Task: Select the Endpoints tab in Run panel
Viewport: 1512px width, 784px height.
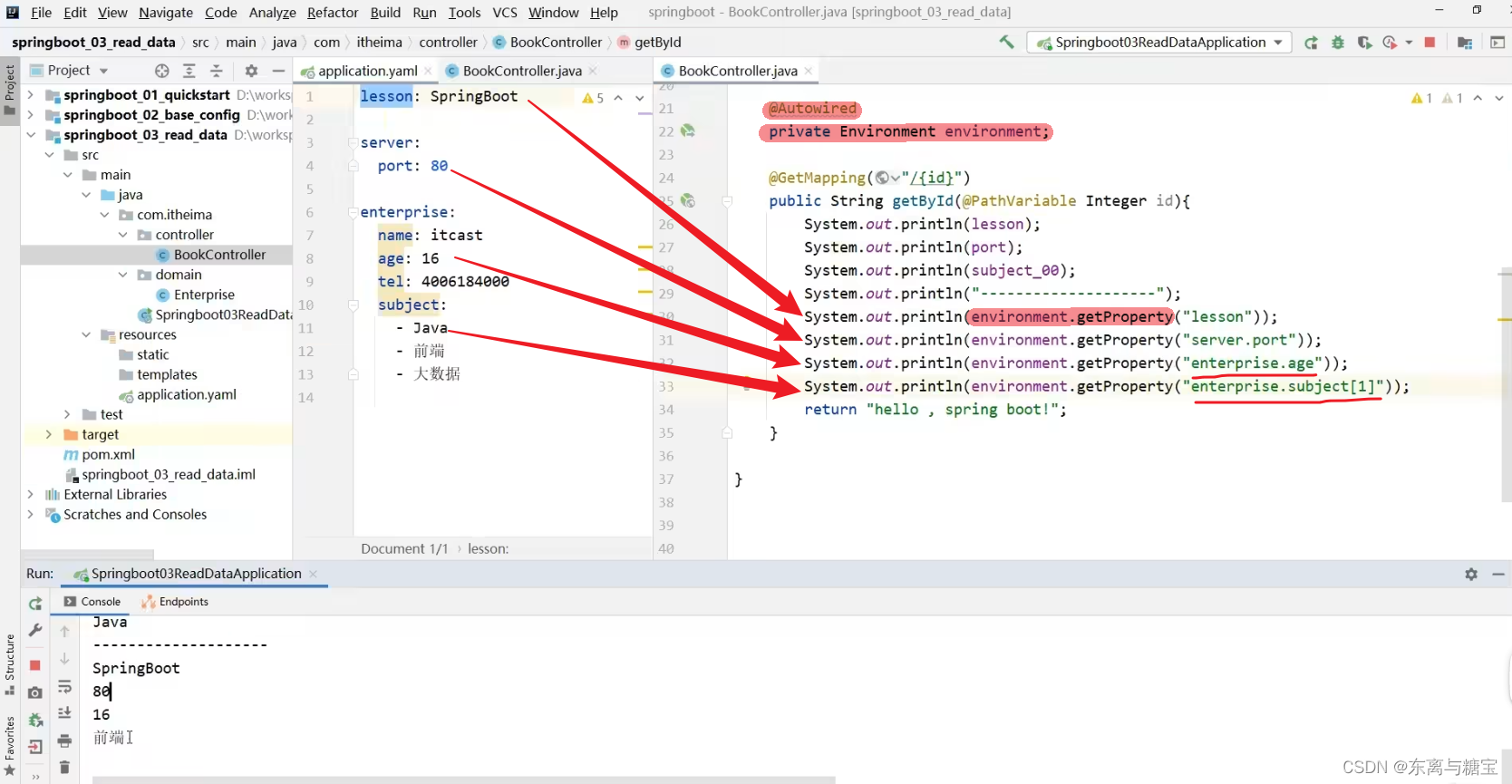Action: pyautogui.click(x=175, y=602)
